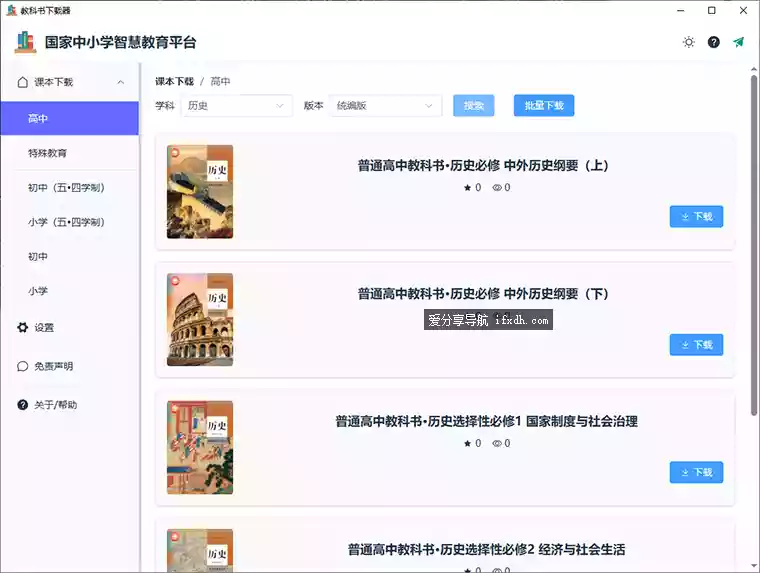This screenshot has width=760, height=573.
Task: Click the 免责声明 speech bubble icon
Action: pos(23,366)
